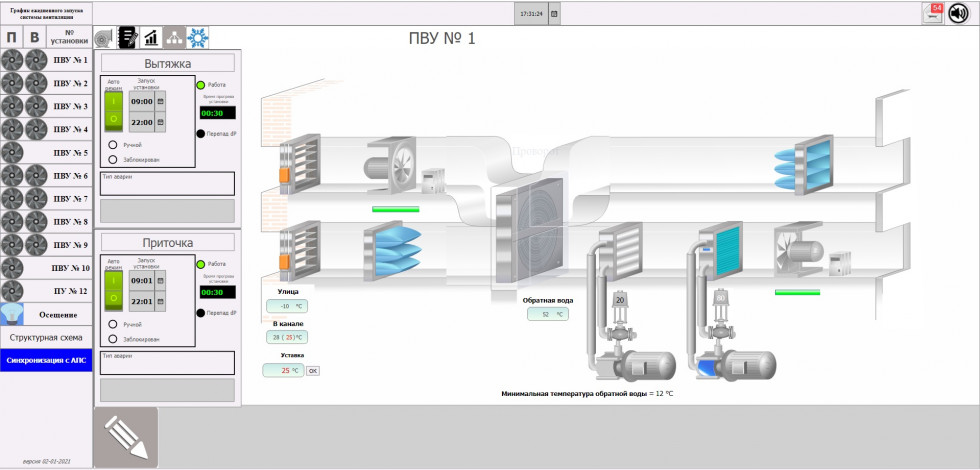The width and height of the screenshot is (980, 470).
Task: Select Ручной radio button under Вытяжка
Action: pos(113,145)
